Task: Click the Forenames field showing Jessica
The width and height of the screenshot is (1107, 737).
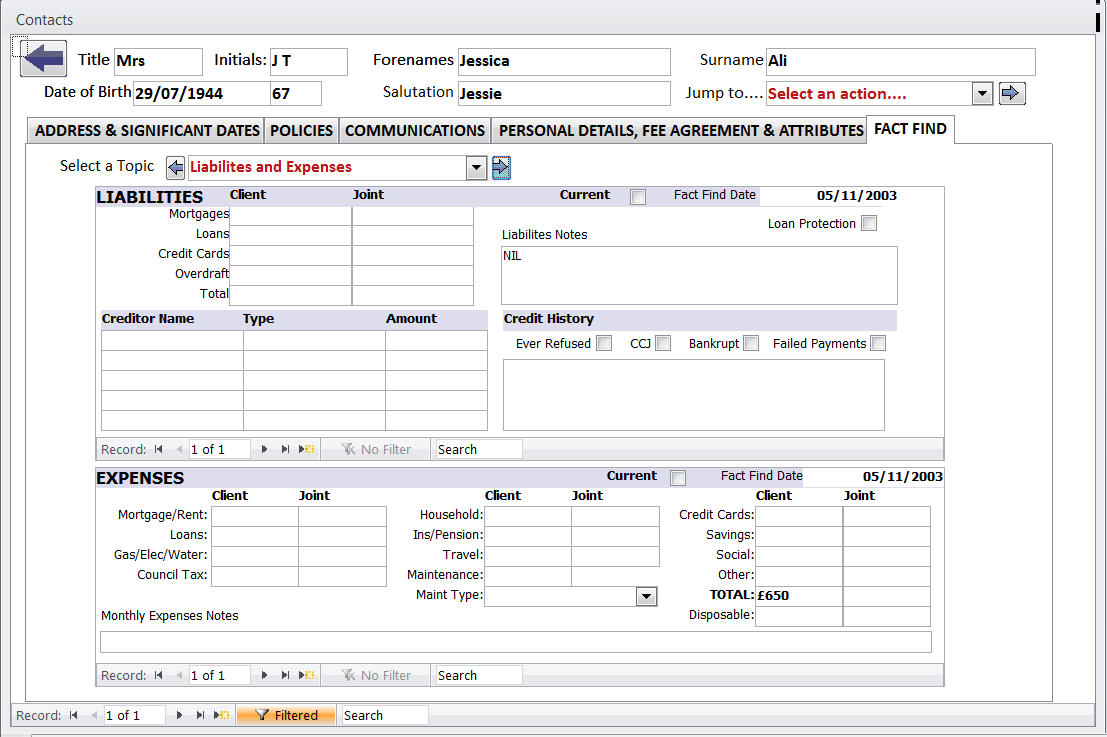Action: (564, 61)
